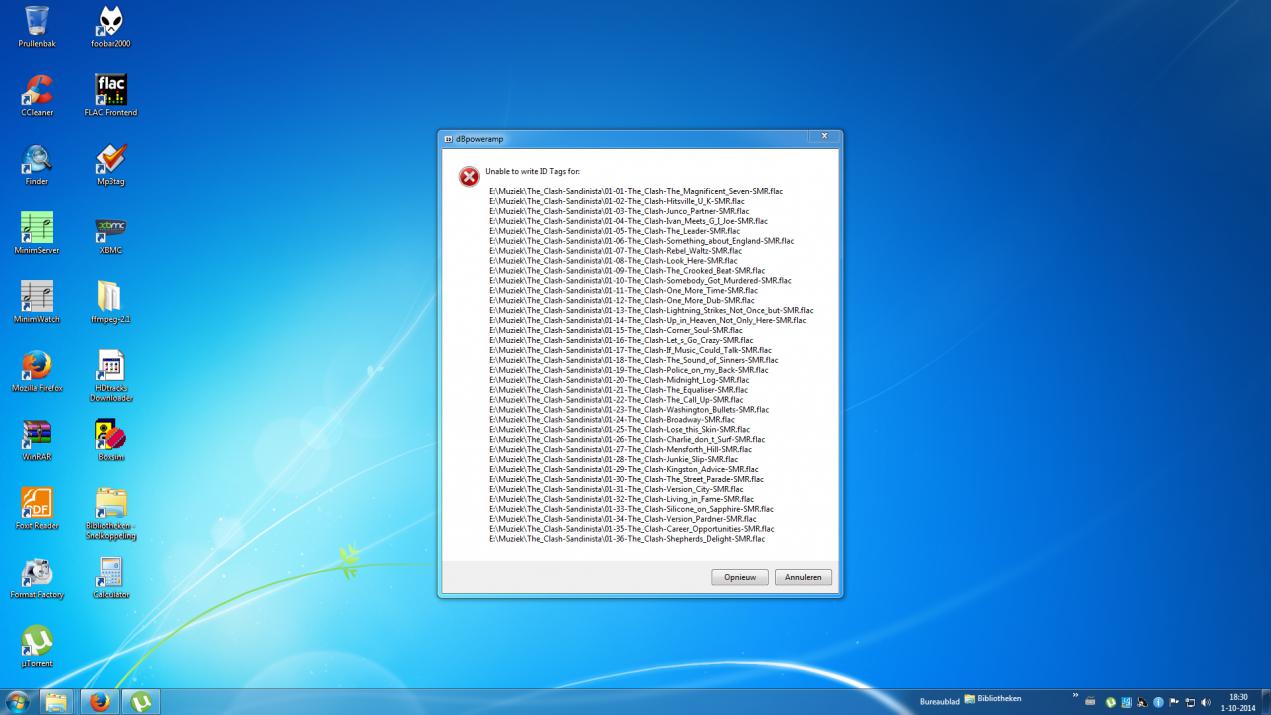1271x715 pixels.
Task: Click the Annuleren cancel button
Action: 803,577
